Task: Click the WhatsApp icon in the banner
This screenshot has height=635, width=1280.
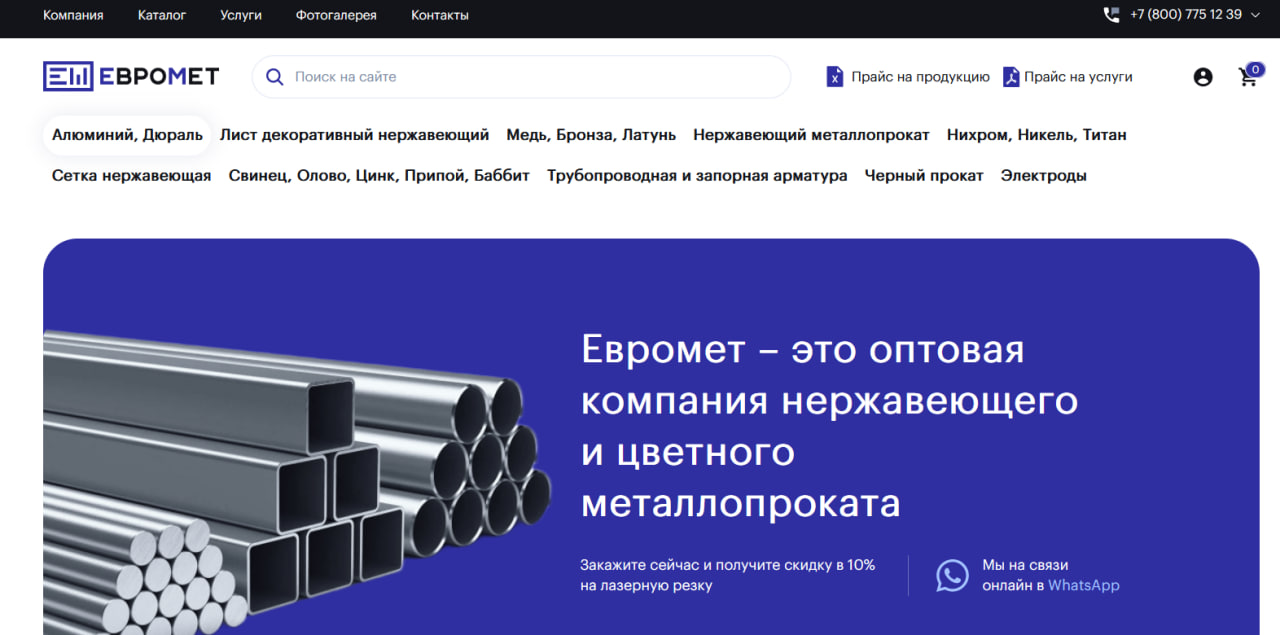Action: 952,575
